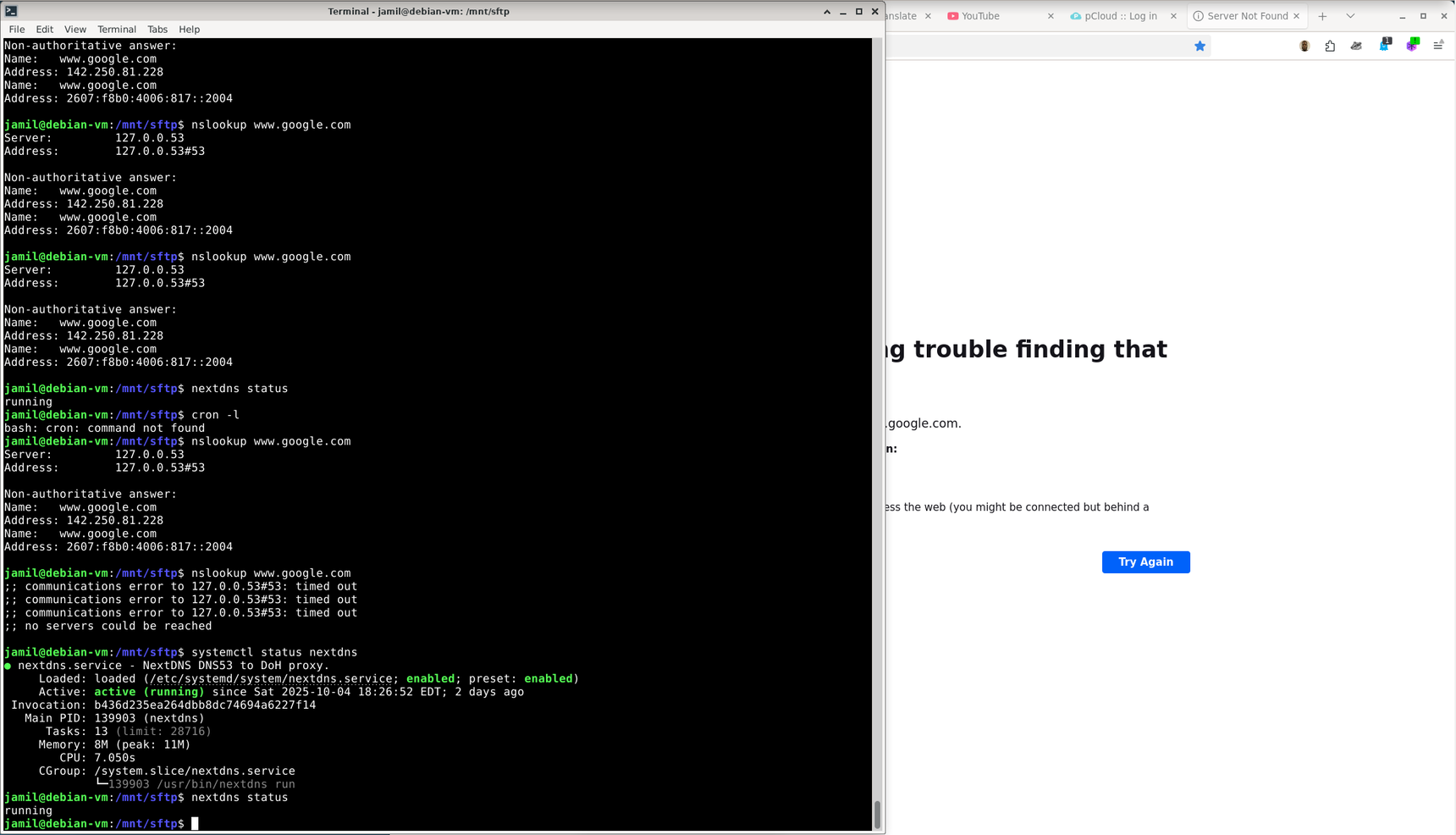
Task: Minimize the browser window
Action: pos(1403,16)
